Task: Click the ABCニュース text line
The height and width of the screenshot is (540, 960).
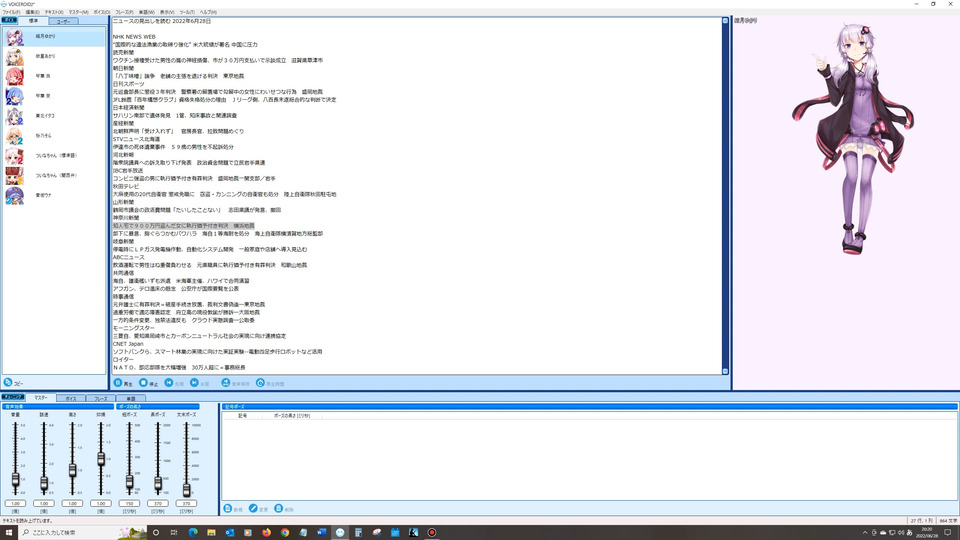Action: [x=127, y=257]
